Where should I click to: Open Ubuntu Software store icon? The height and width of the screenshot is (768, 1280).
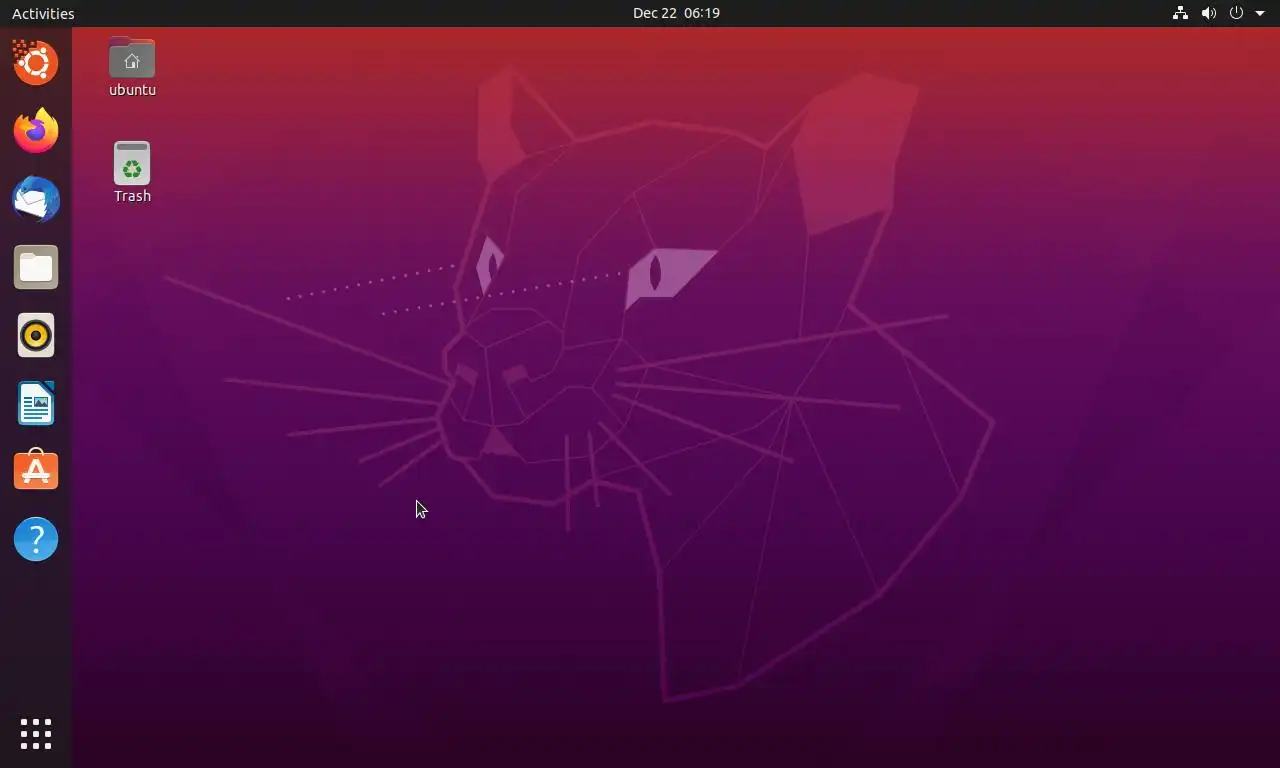36,471
